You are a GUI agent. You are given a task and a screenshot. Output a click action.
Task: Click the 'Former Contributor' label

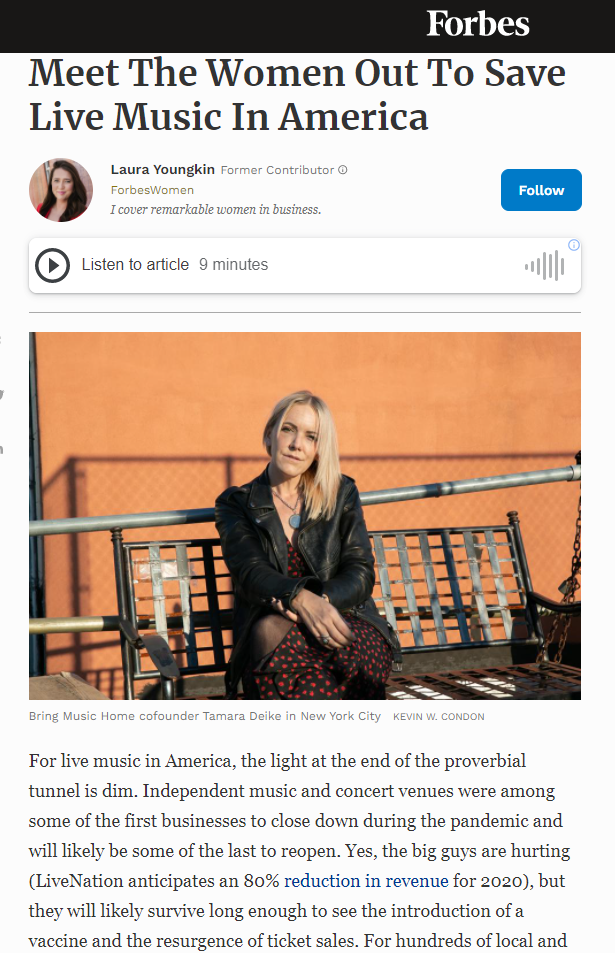[277, 170]
